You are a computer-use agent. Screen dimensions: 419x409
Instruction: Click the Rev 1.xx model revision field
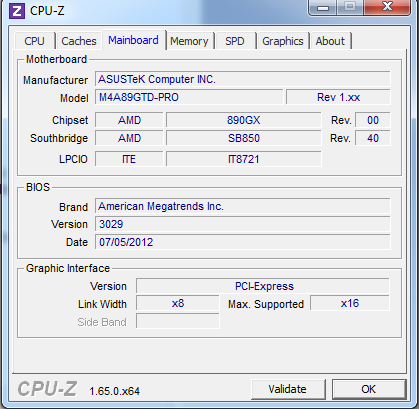pyautogui.click(x=338, y=97)
